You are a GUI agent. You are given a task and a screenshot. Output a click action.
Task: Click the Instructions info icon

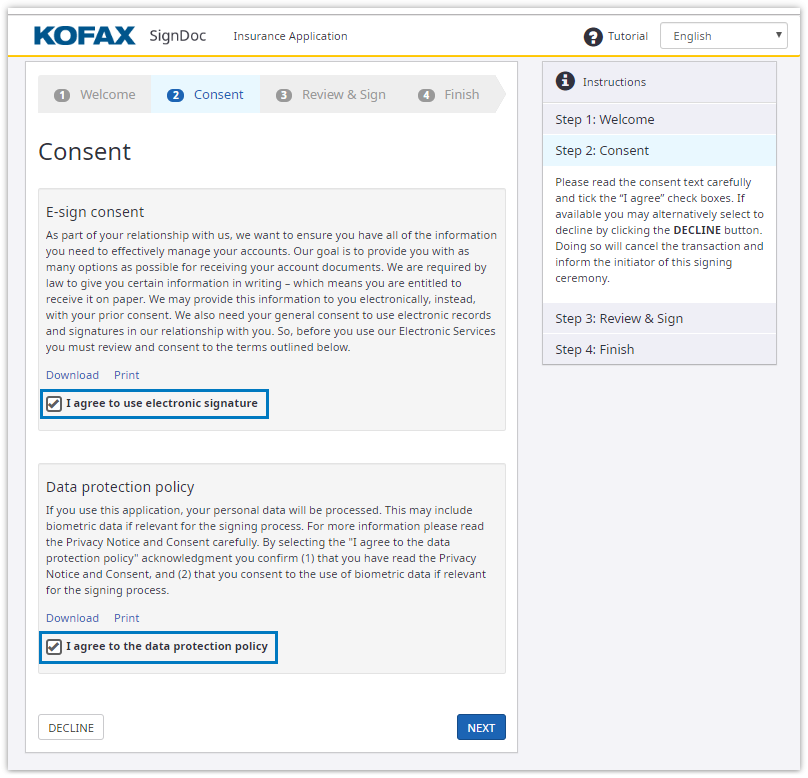[x=565, y=81]
